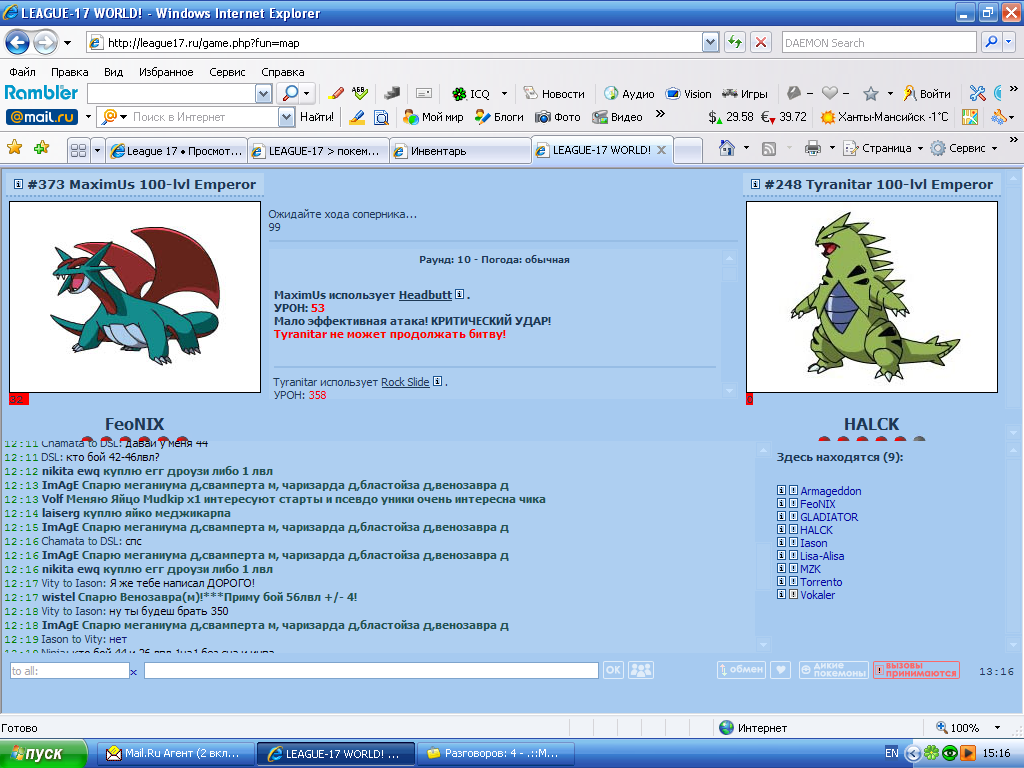Open Блоги on the Mail.ru toolbar
The width and height of the screenshot is (1024, 768).
(x=500, y=117)
